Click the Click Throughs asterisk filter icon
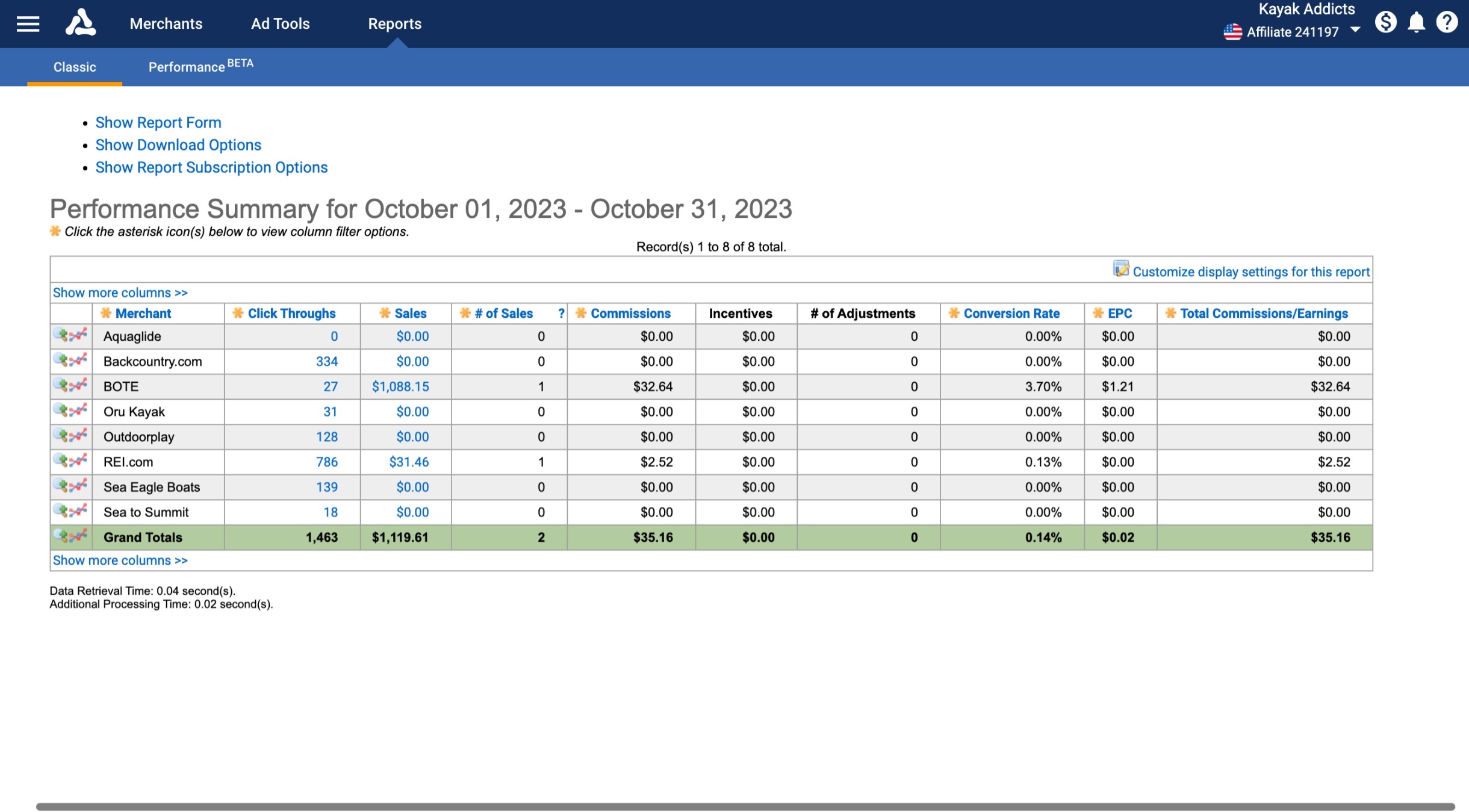 238,313
